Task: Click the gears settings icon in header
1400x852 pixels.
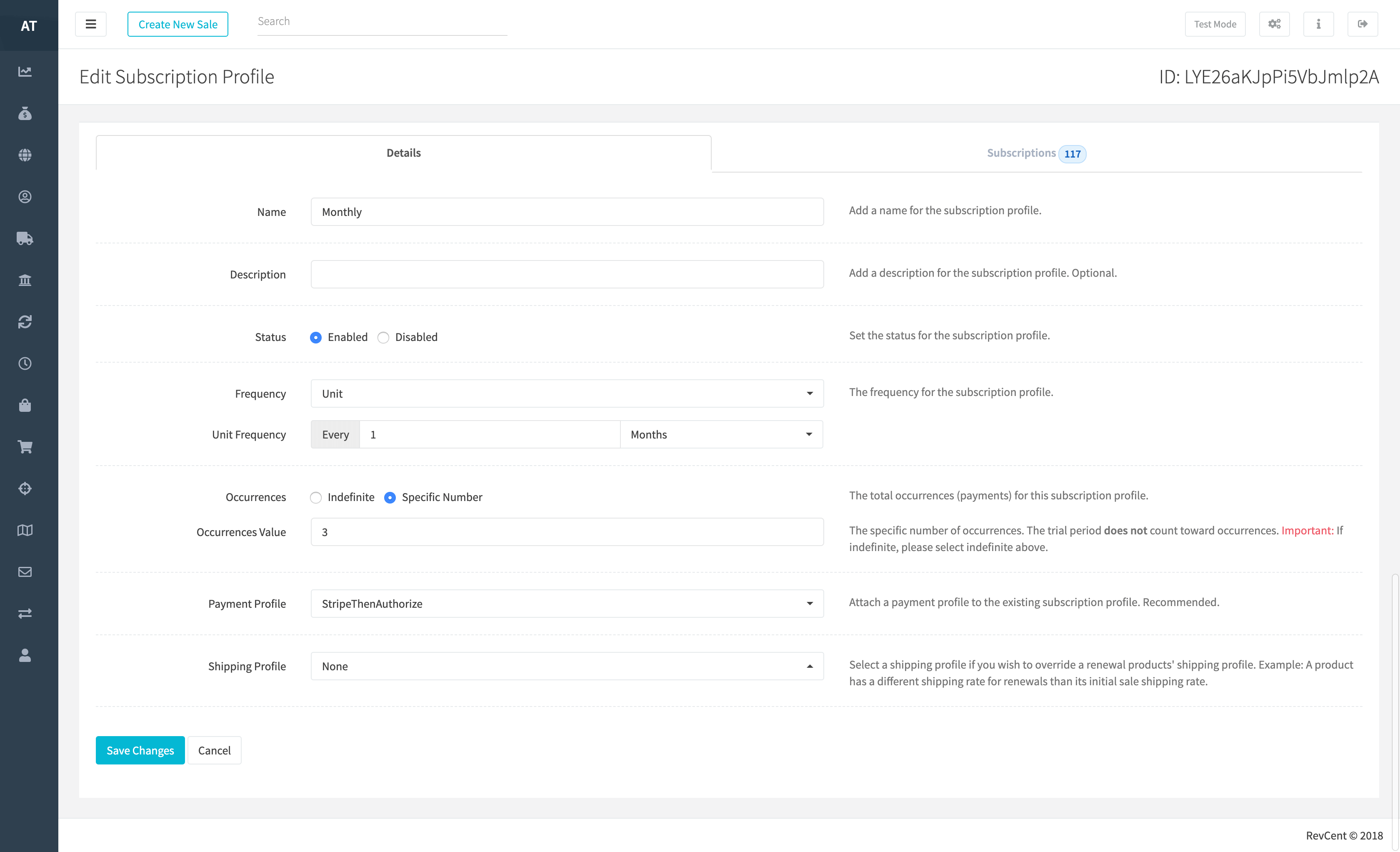Action: click(x=1274, y=24)
